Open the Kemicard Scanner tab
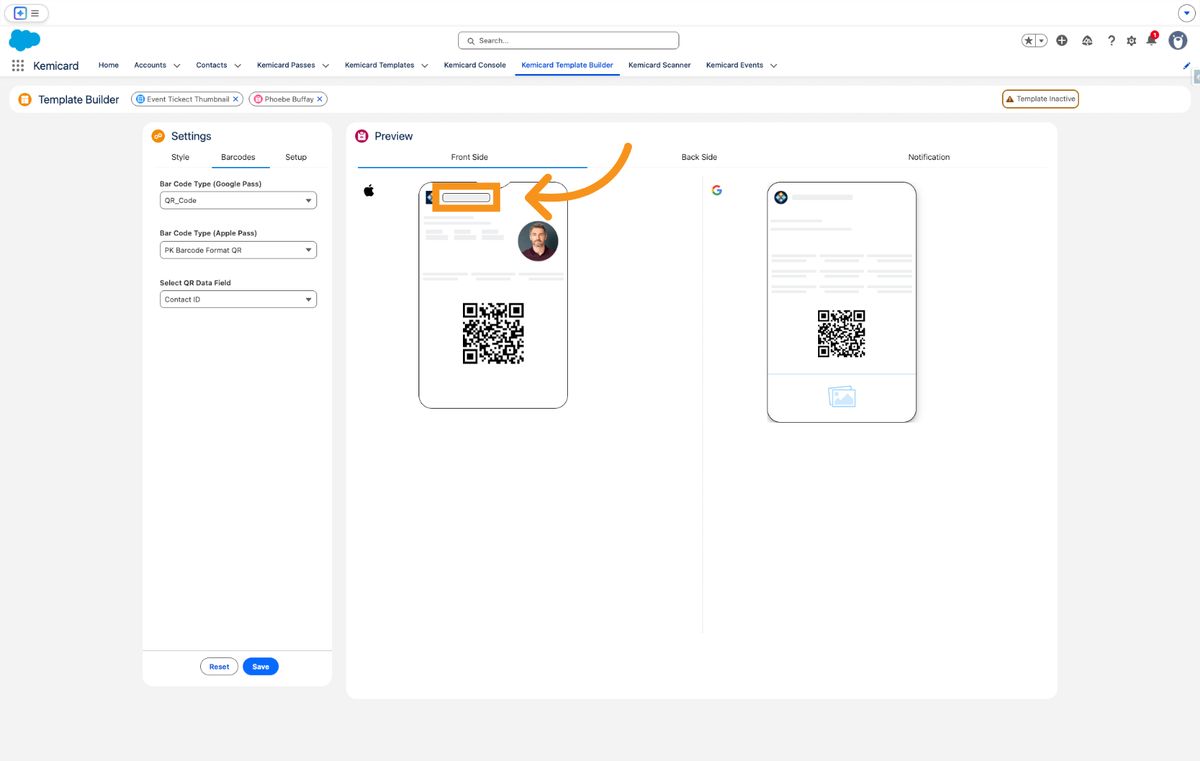 pyautogui.click(x=659, y=65)
